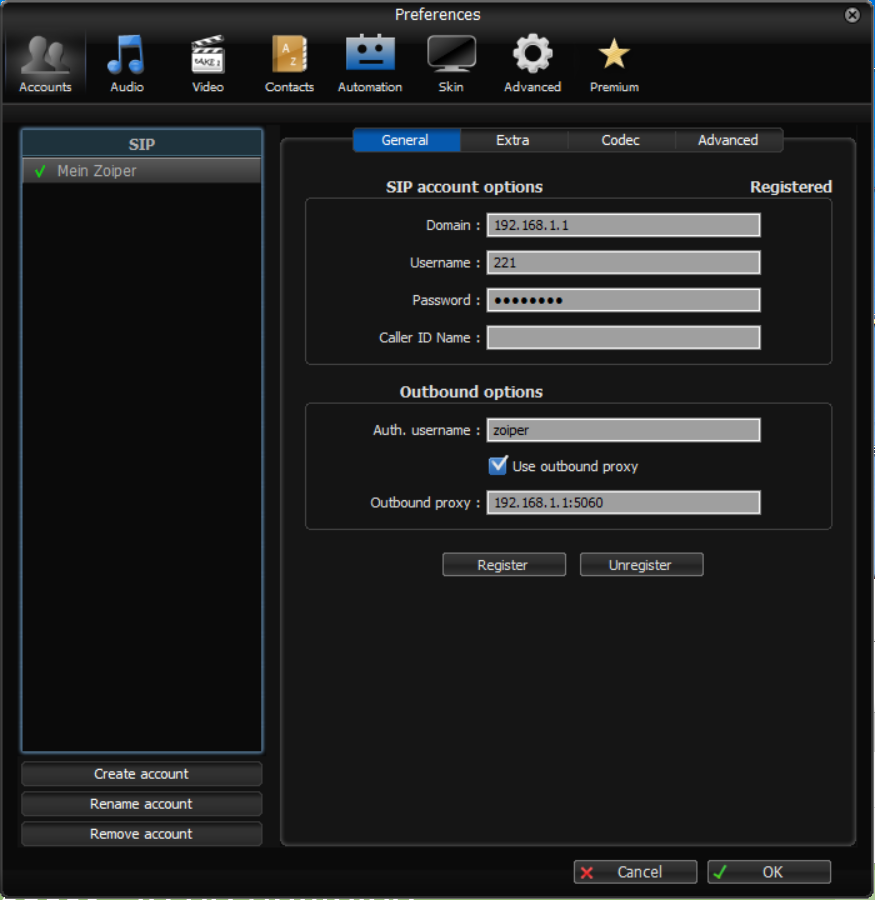875x900 pixels.
Task: Disable the Use outbound proxy checkbox
Action: (497, 464)
